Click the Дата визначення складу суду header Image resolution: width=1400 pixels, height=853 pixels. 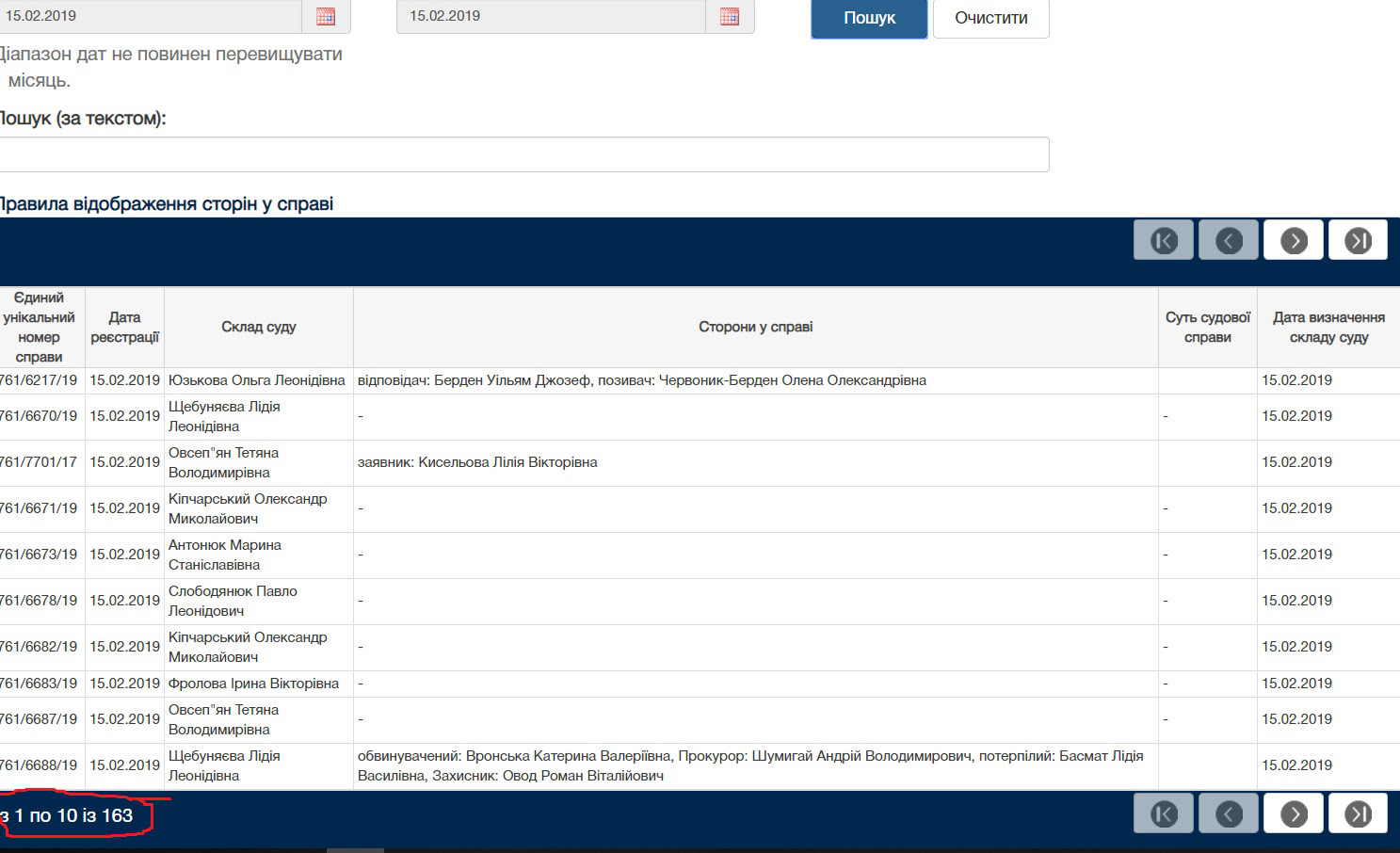1328,327
